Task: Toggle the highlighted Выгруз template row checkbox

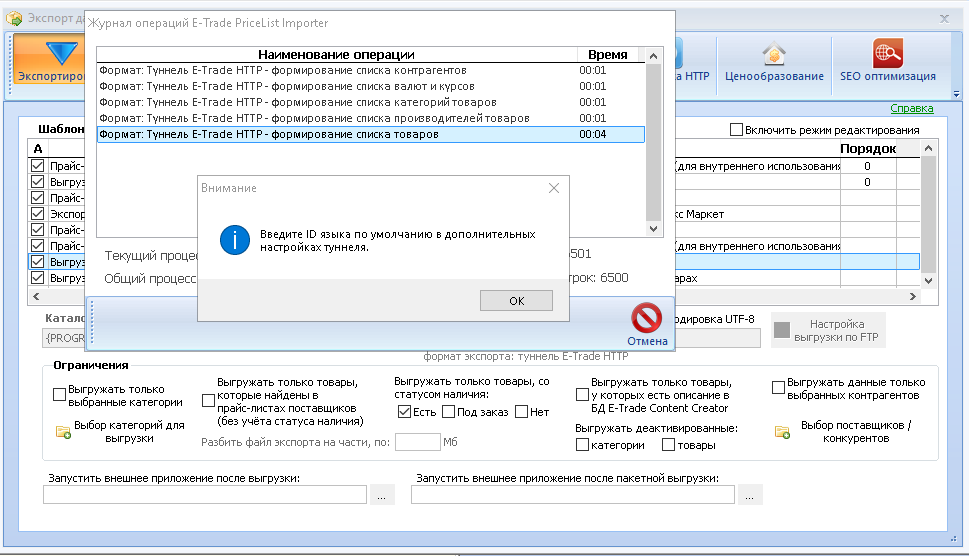Action: coord(38,262)
